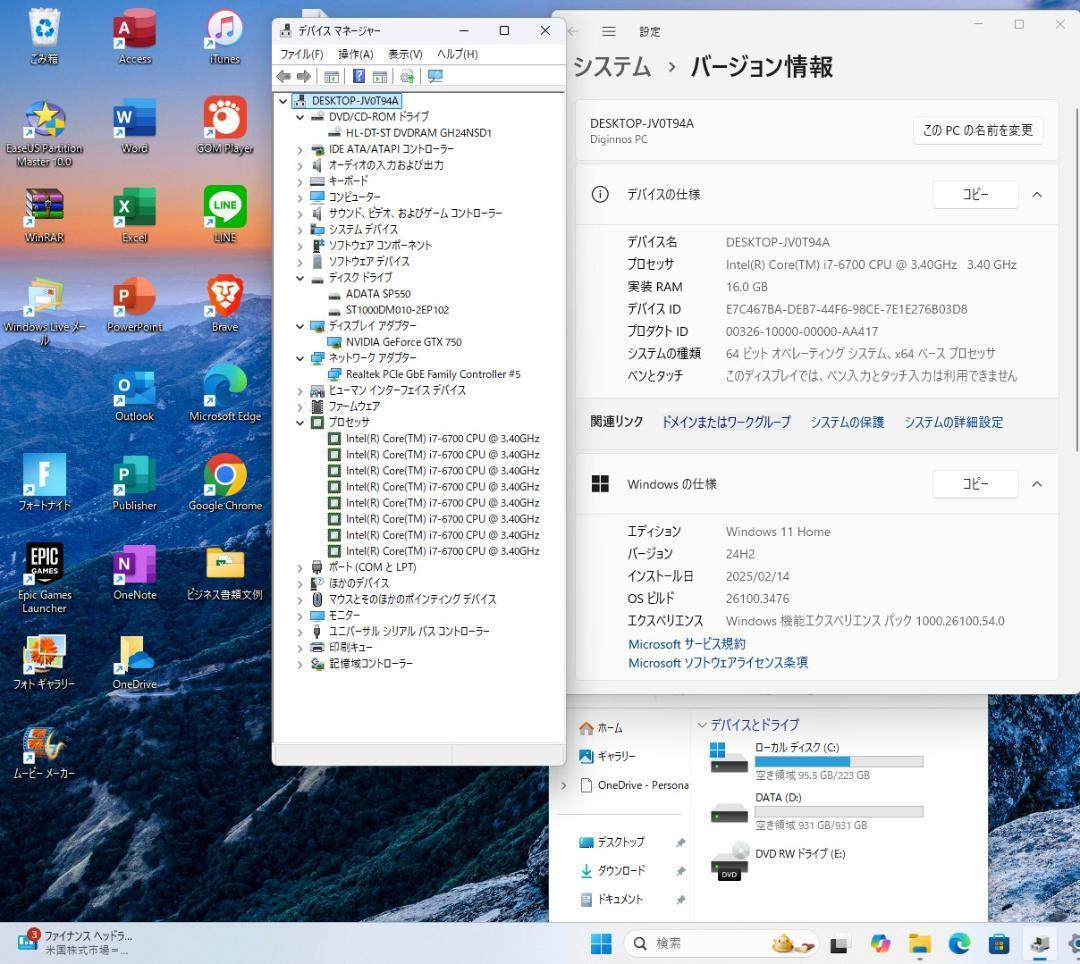1080x964 pixels.
Task: Click the Publisher desktop icon
Action: pos(134,483)
